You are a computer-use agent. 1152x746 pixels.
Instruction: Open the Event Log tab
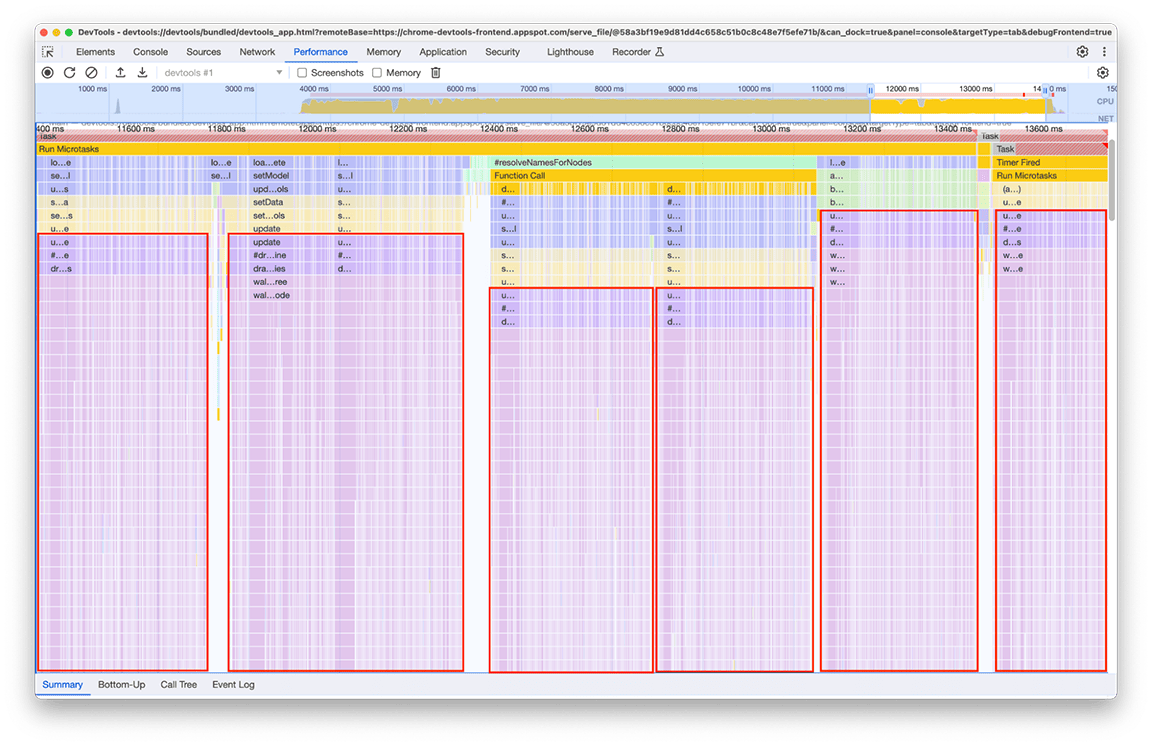232,684
